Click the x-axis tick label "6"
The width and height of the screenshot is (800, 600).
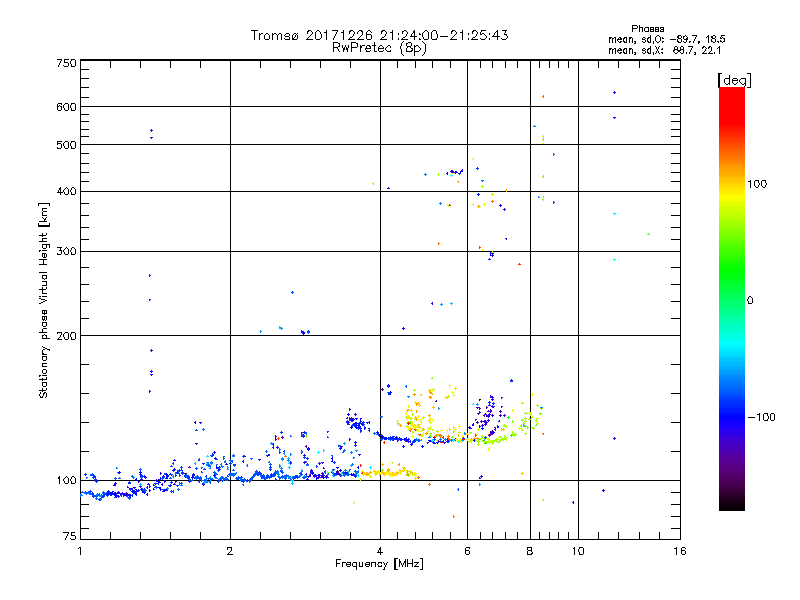[467, 551]
